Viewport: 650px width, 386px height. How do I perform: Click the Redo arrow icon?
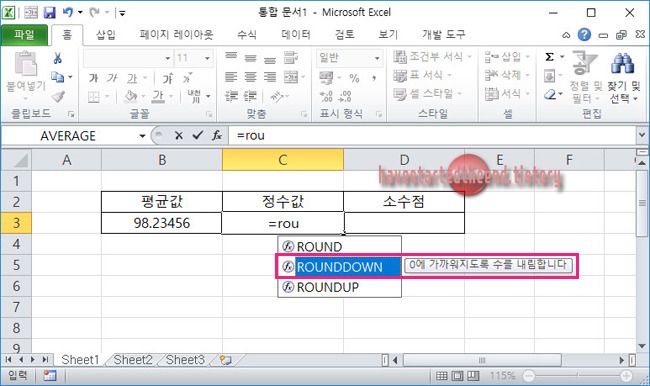[x=95, y=12]
